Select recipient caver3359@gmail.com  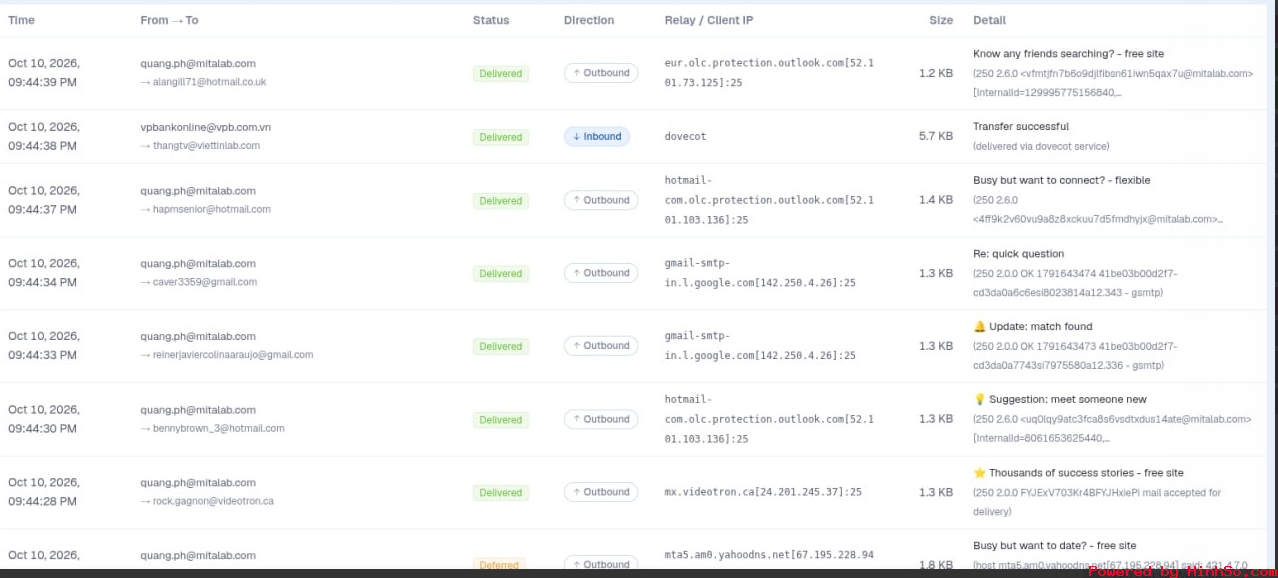coord(205,282)
